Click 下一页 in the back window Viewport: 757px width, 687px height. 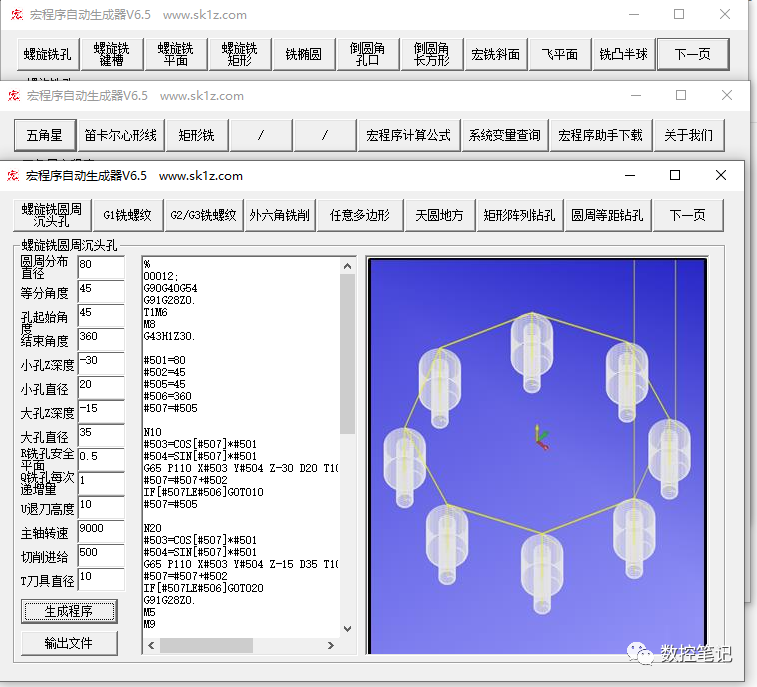(693, 55)
